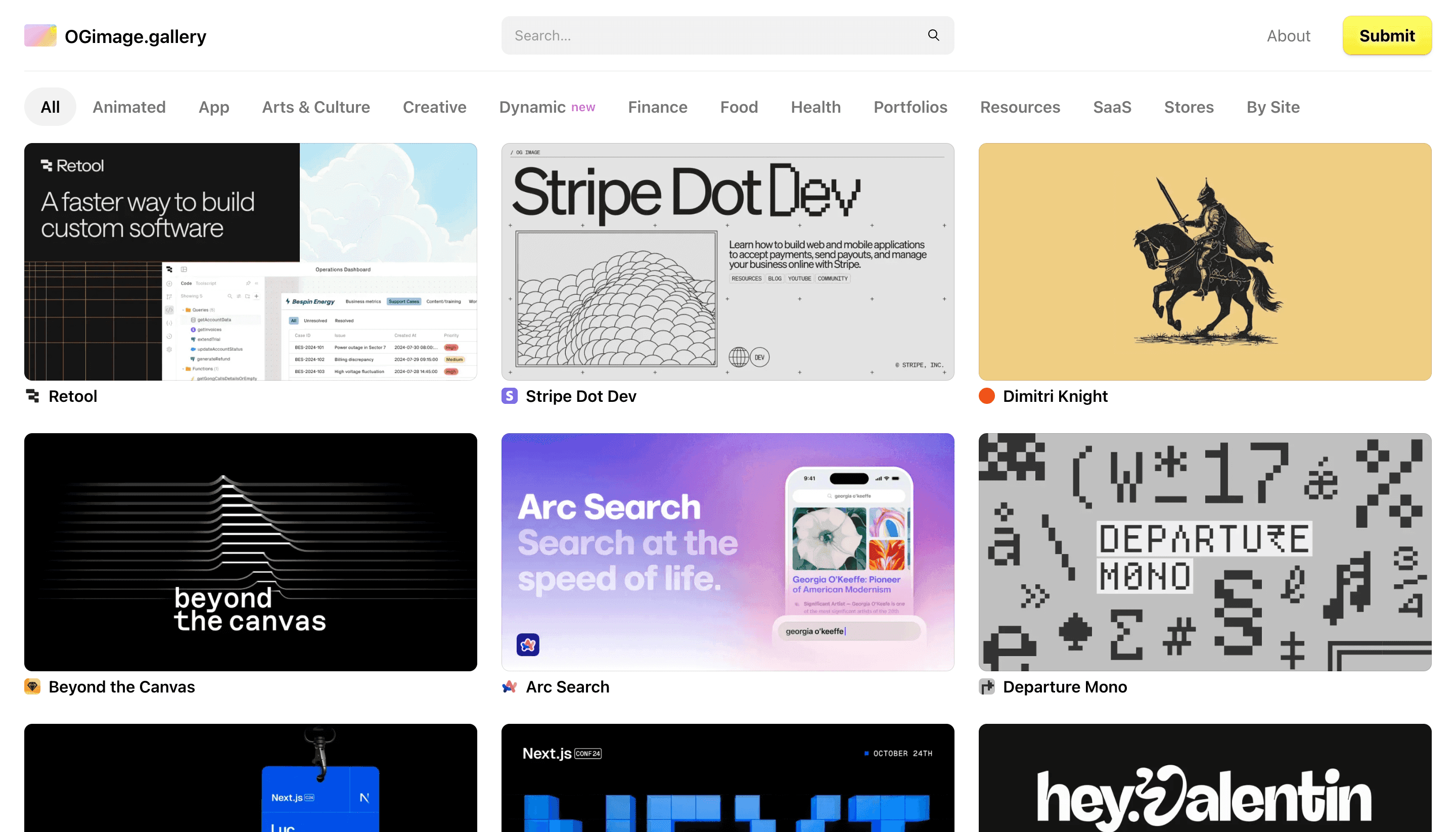Browse the By Site tab
This screenshot has height=832, width=1456.
click(x=1272, y=107)
